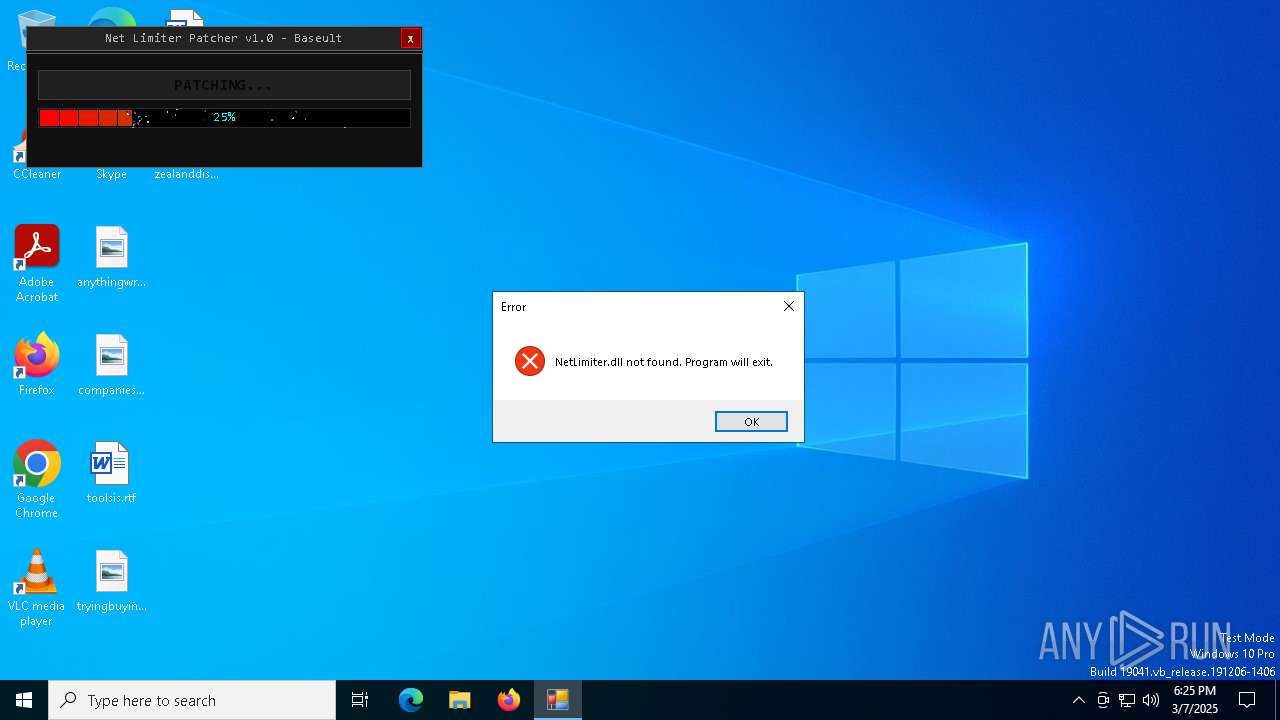The width and height of the screenshot is (1280, 720).
Task: Open network status tray icon
Action: (x=1127, y=700)
